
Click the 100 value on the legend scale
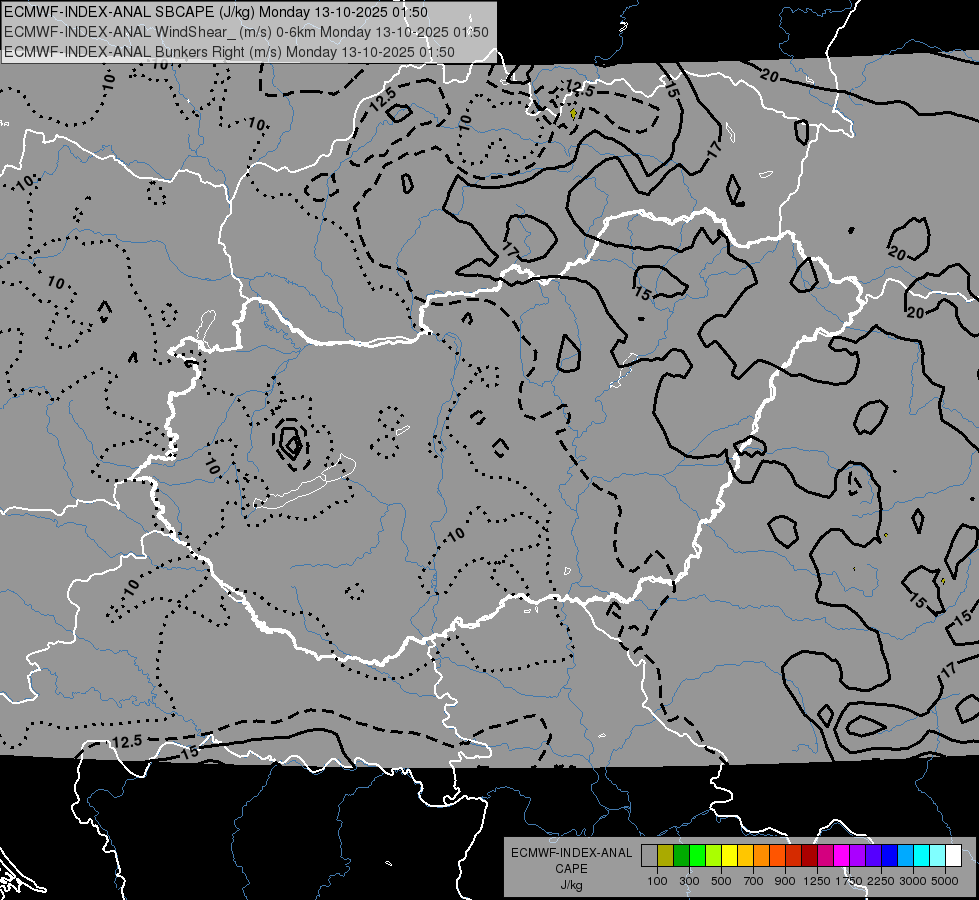pos(657,881)
